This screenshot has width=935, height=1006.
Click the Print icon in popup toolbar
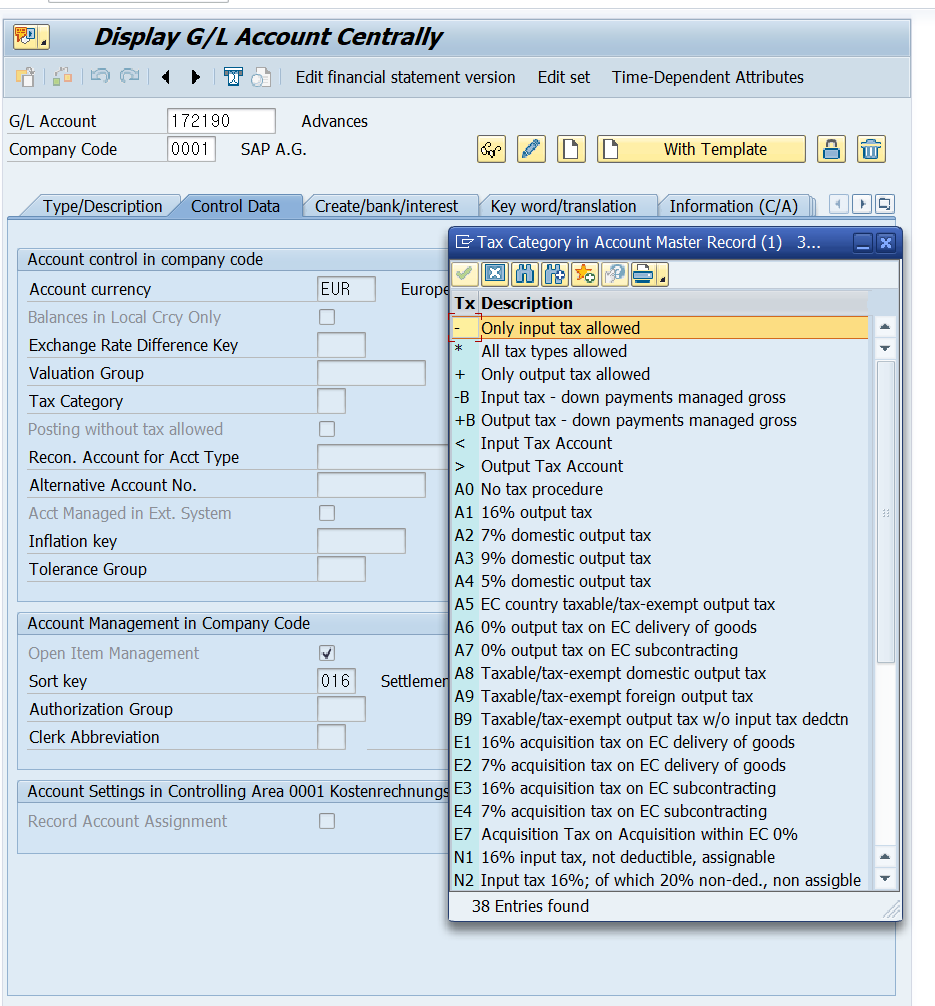click(x=643, y=275)
